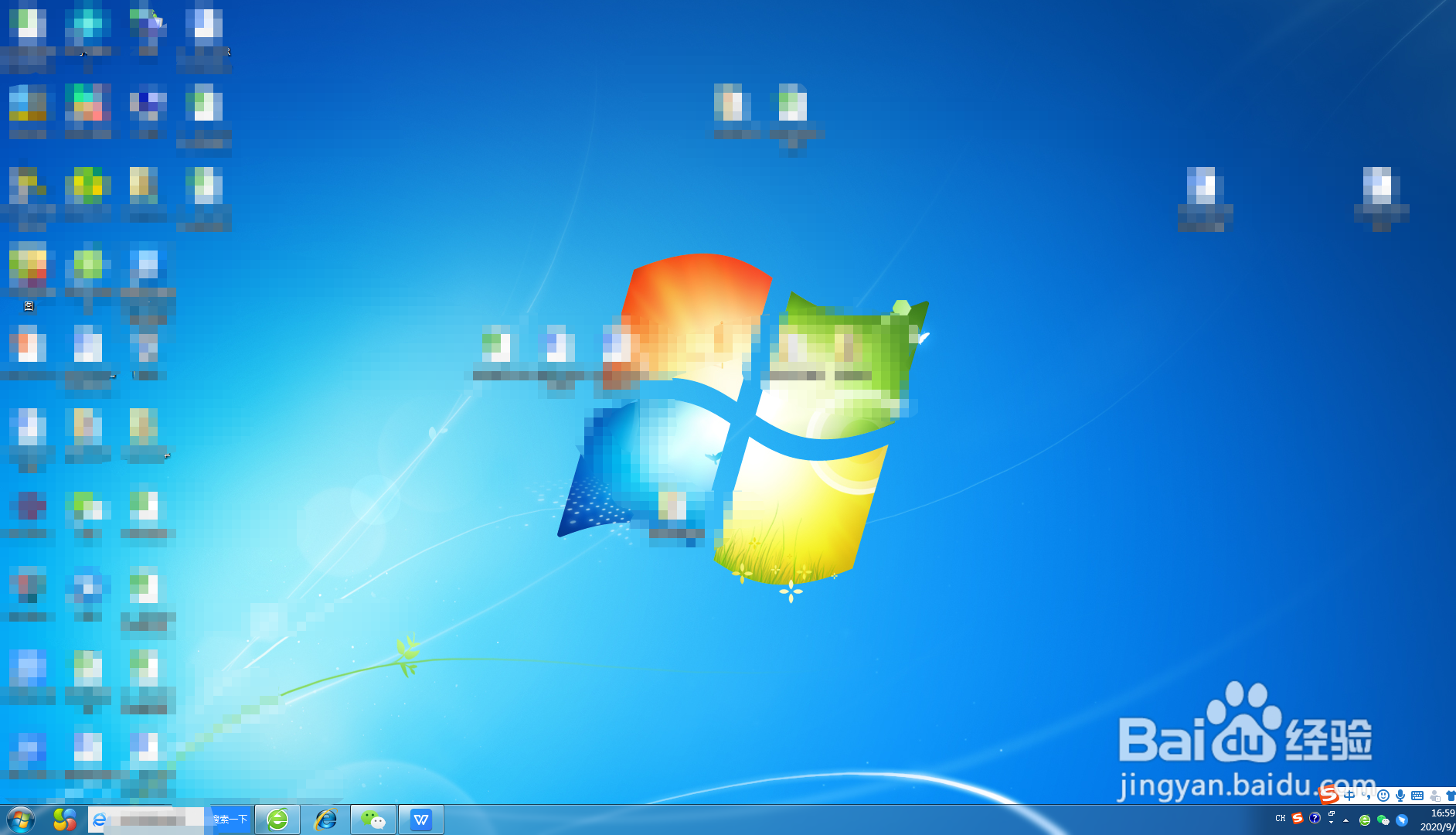Toggle Chinese/English mode 中 on Sogou bar
1456x835 pixels.
click(x=1349, y=796)
